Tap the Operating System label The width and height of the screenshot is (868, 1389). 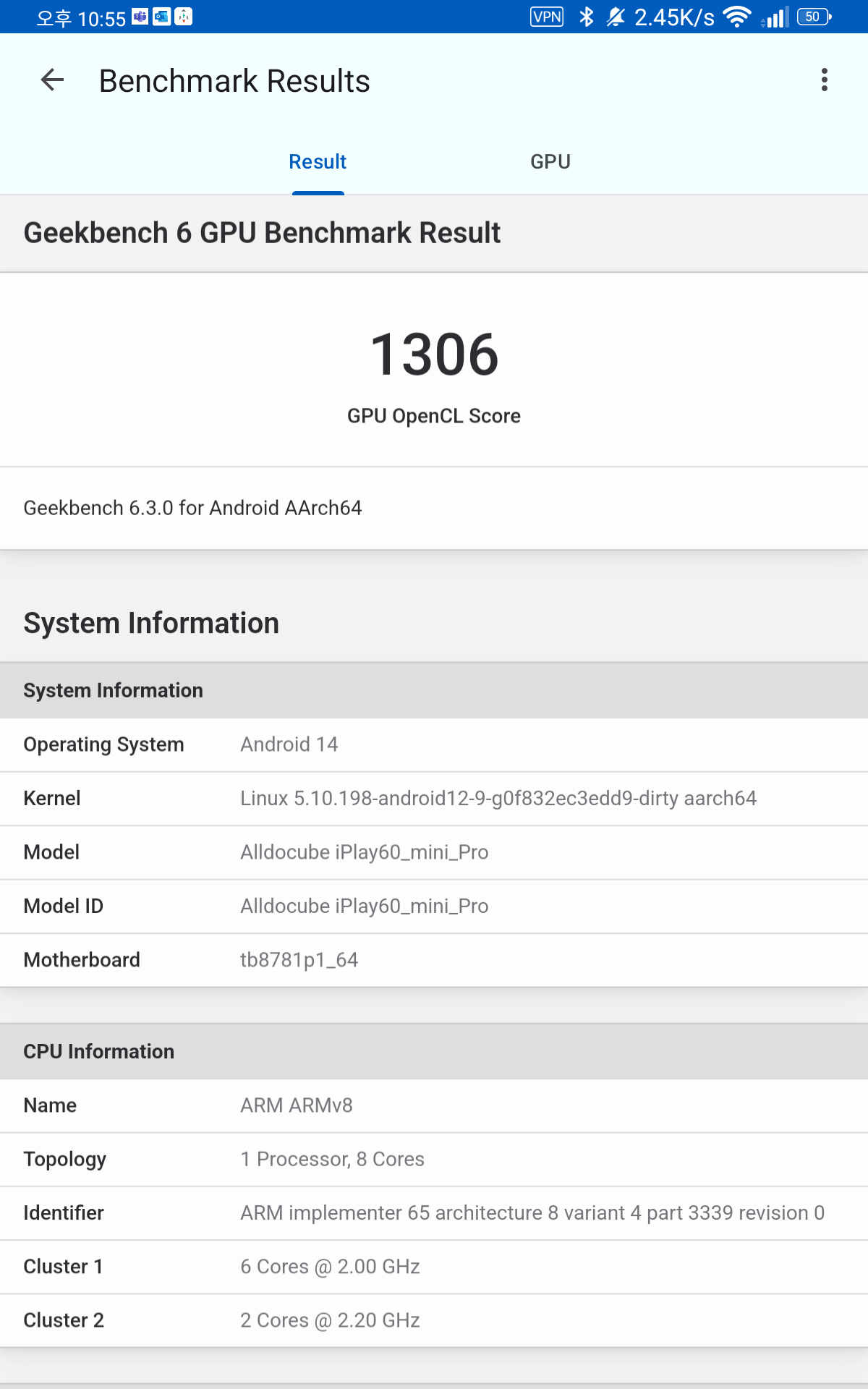(x=103, y=744)
